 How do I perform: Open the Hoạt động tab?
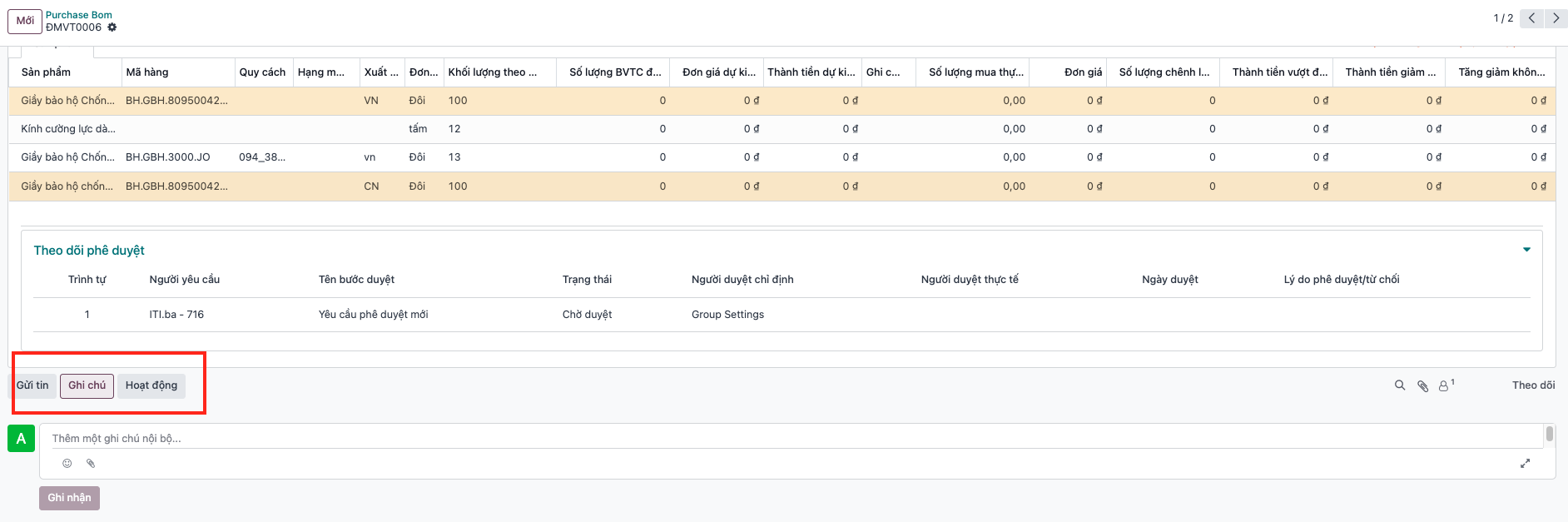point(151,385)
